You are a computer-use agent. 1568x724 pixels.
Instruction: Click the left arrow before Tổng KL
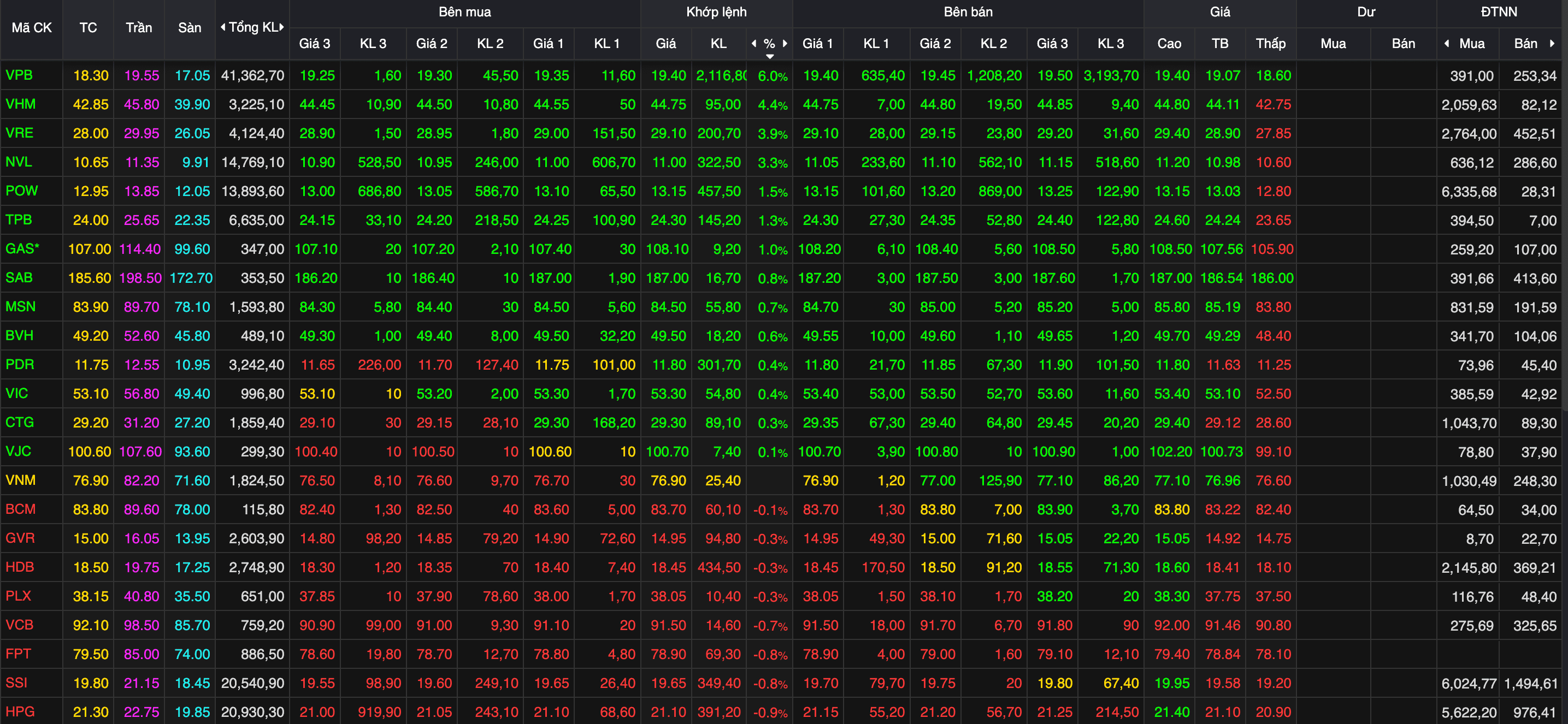(223, 27)
